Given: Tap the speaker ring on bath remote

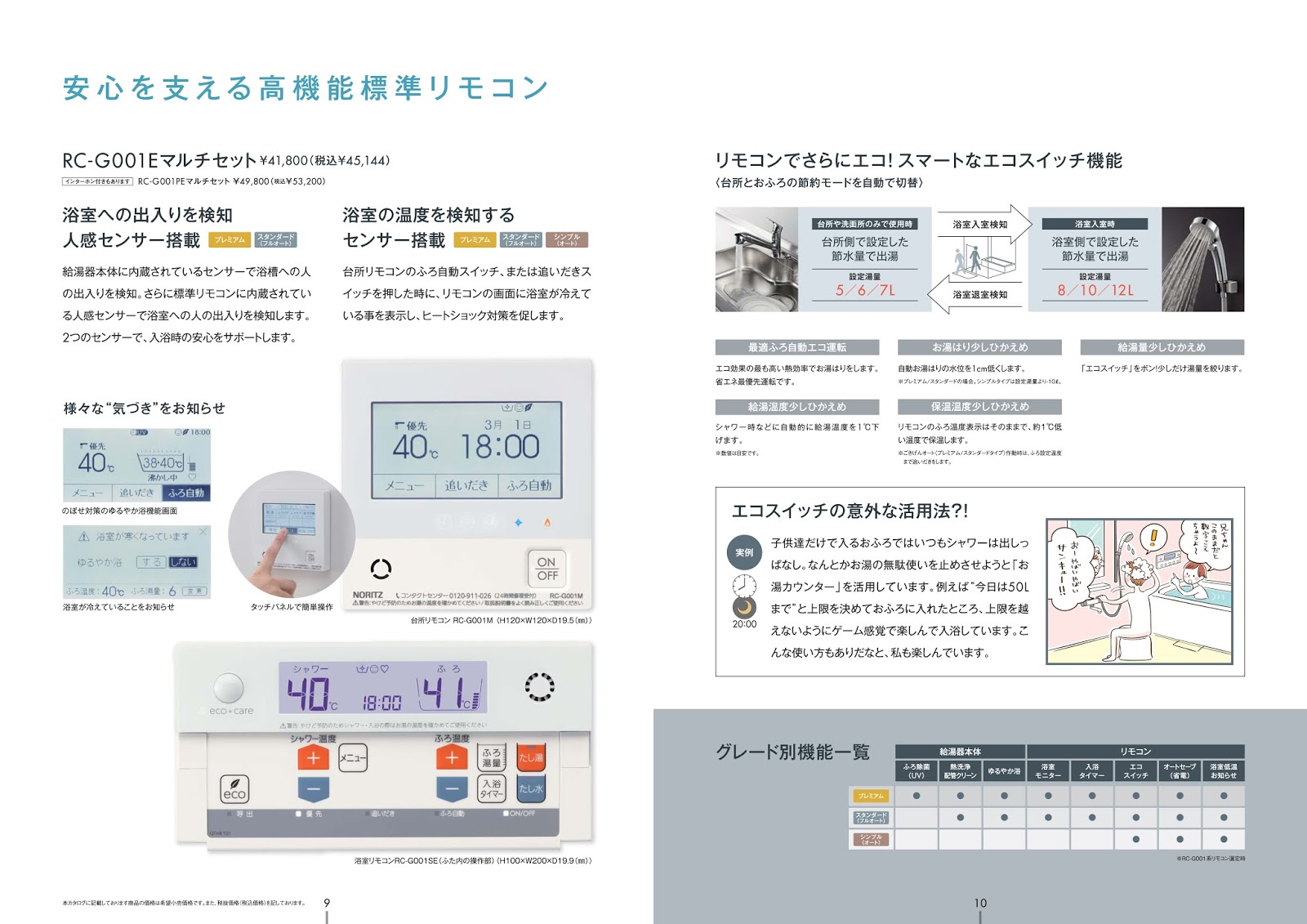Looking at the screenshot, I should point(539,686).
